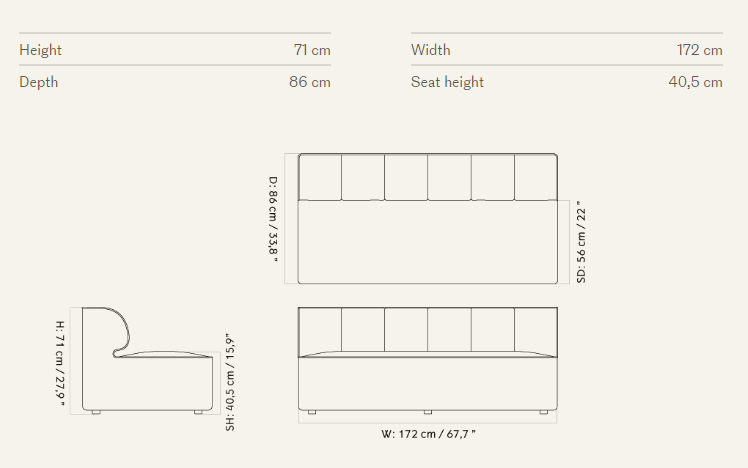
Task: Click the rightmost back cushion in top view
Action: pyautogui.click(x=535, y=178)
